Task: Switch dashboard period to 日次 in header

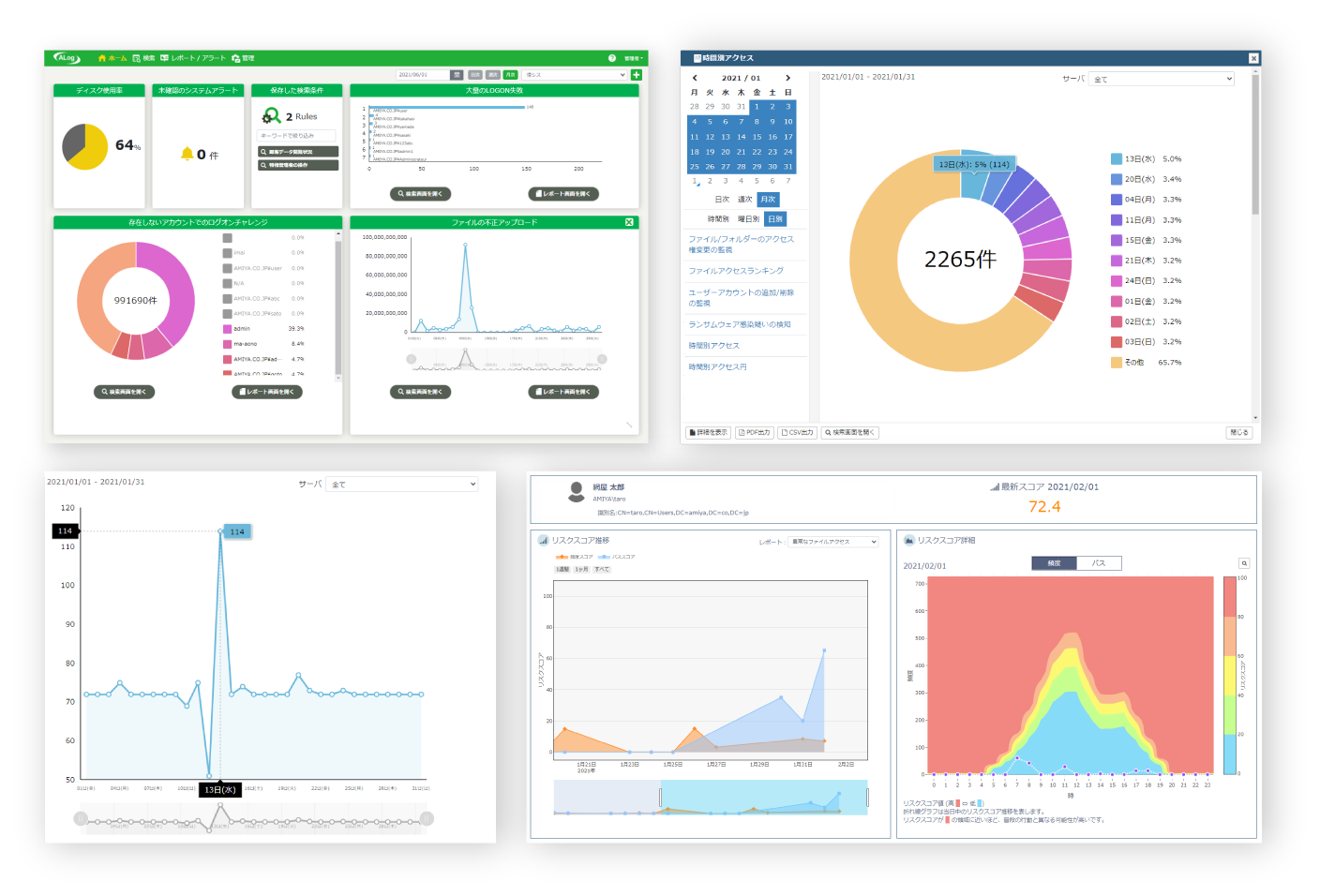Action: click(475, 75)
